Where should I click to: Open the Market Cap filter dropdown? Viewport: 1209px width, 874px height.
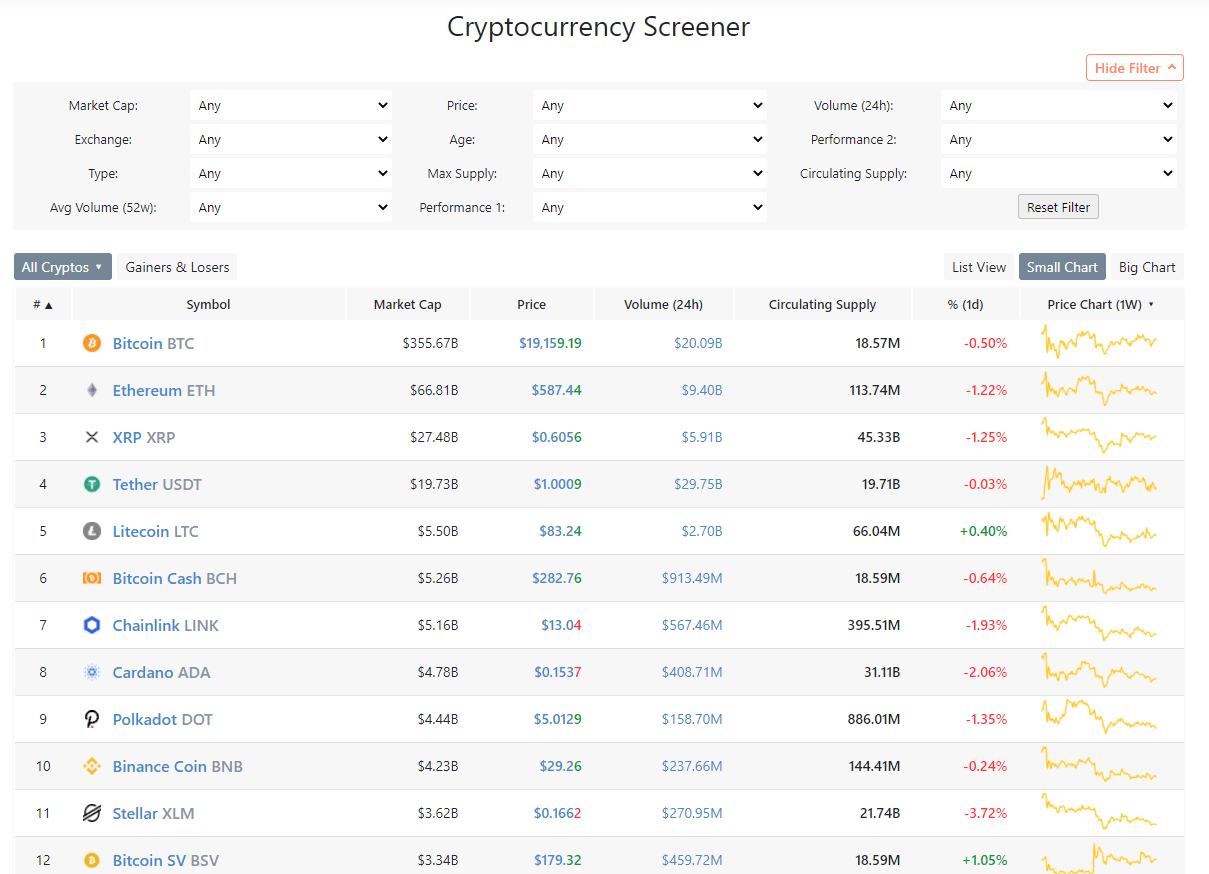tap(291, 105)
